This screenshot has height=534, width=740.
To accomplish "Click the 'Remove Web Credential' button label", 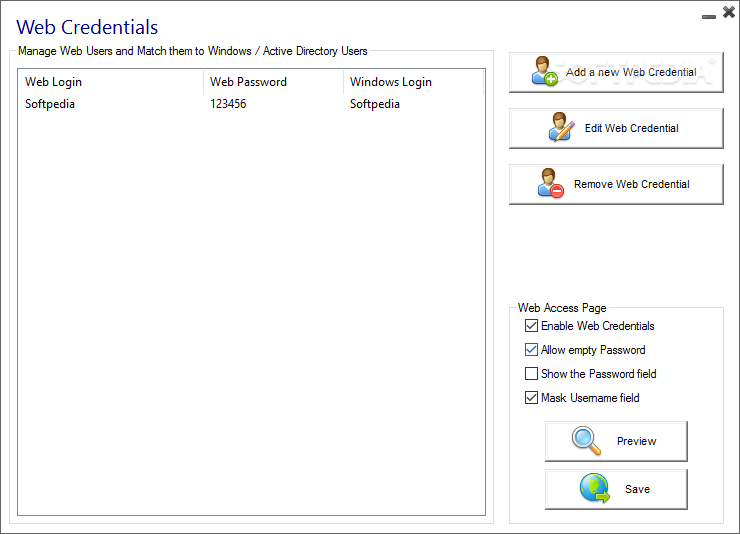I will [631, 184].
